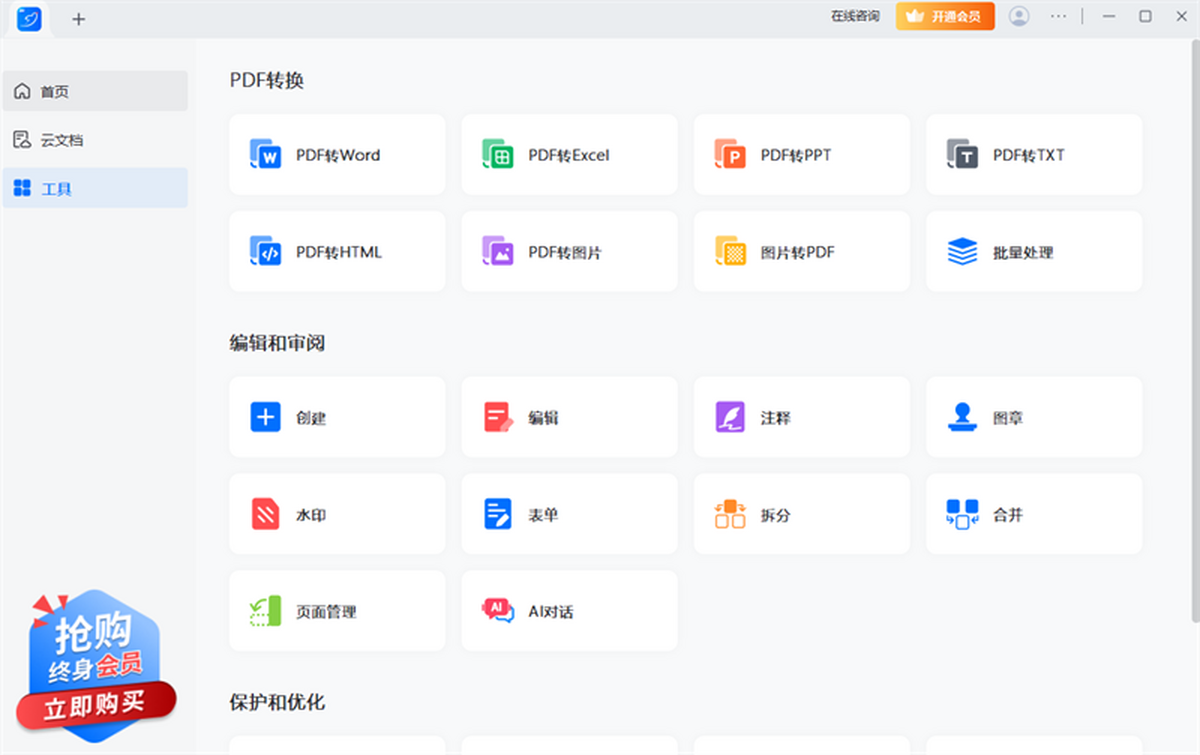Screen dimensions: 1200x755
Task: Open the 合并 merge tool
Action: tap(1033, 514)
